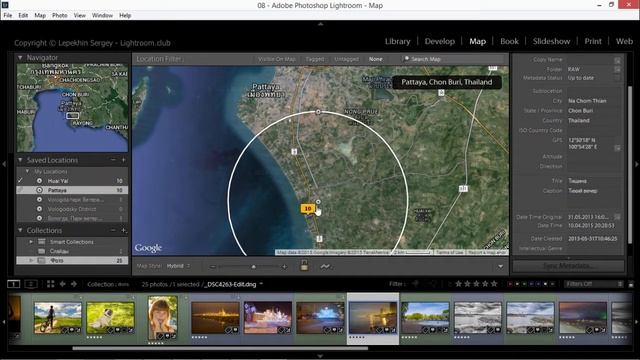This screenshot has height=360, width=640.
Task: Open the Map menu
Action: (x=40, y=16)
